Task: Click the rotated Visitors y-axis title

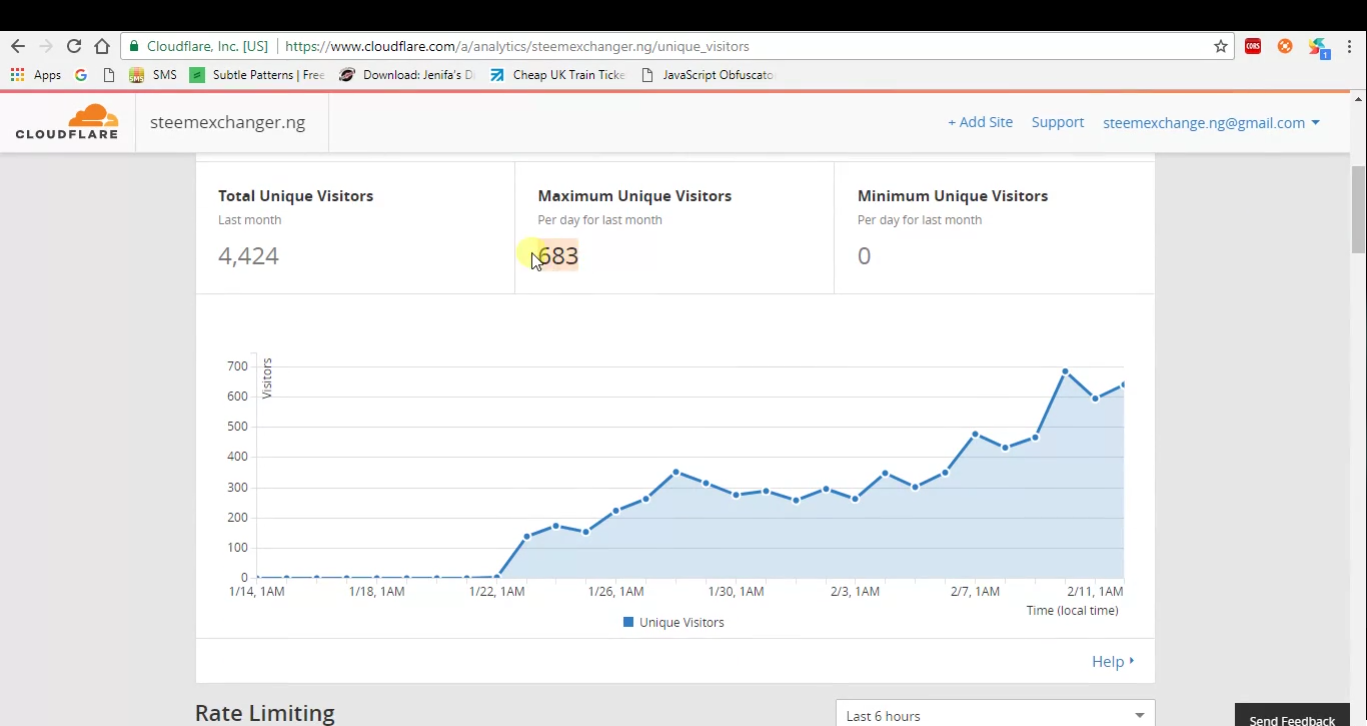Action: [267, 379]
